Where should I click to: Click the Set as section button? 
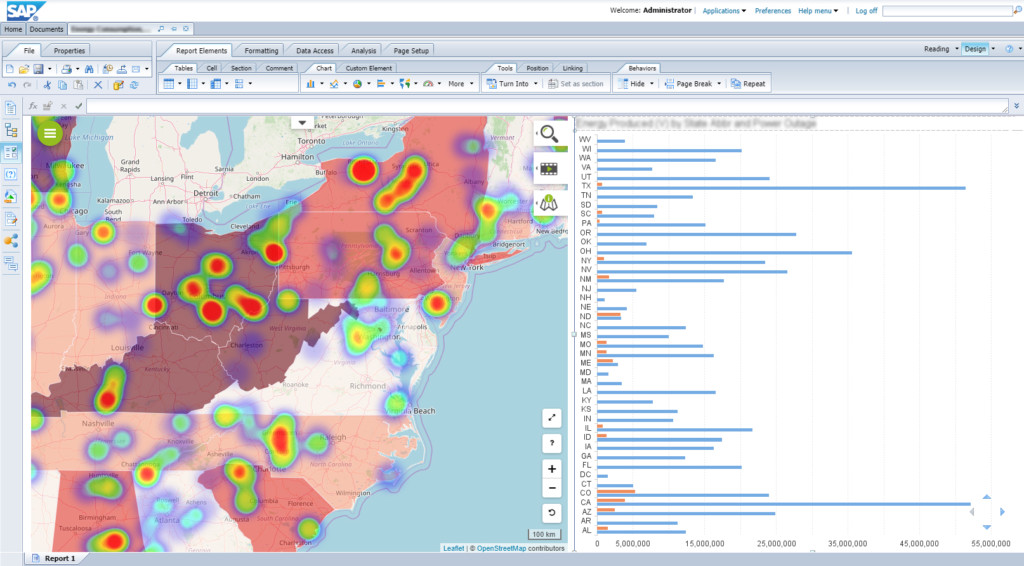(x=576, y=84)
